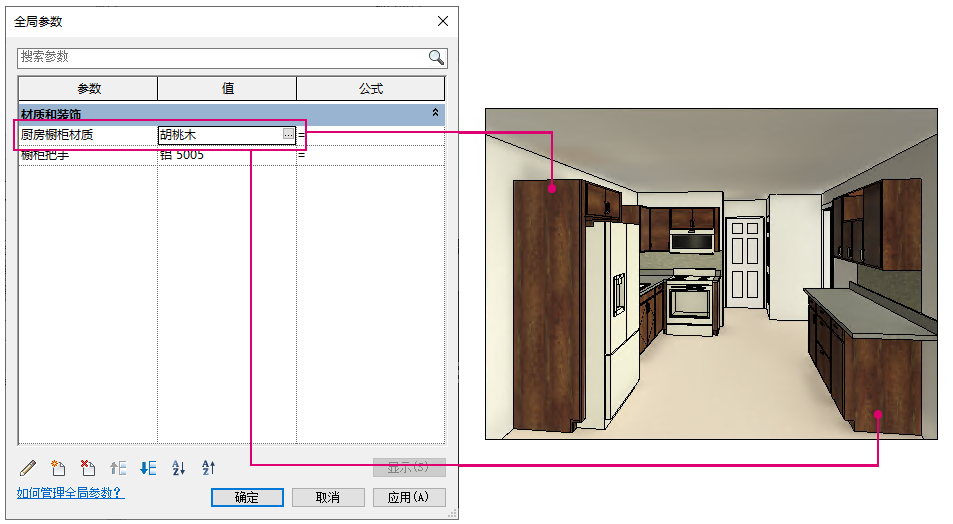Click the pencil Edit Global Parameter icon
This screenshot has height=524, width=953.
[x=28, y=467]
